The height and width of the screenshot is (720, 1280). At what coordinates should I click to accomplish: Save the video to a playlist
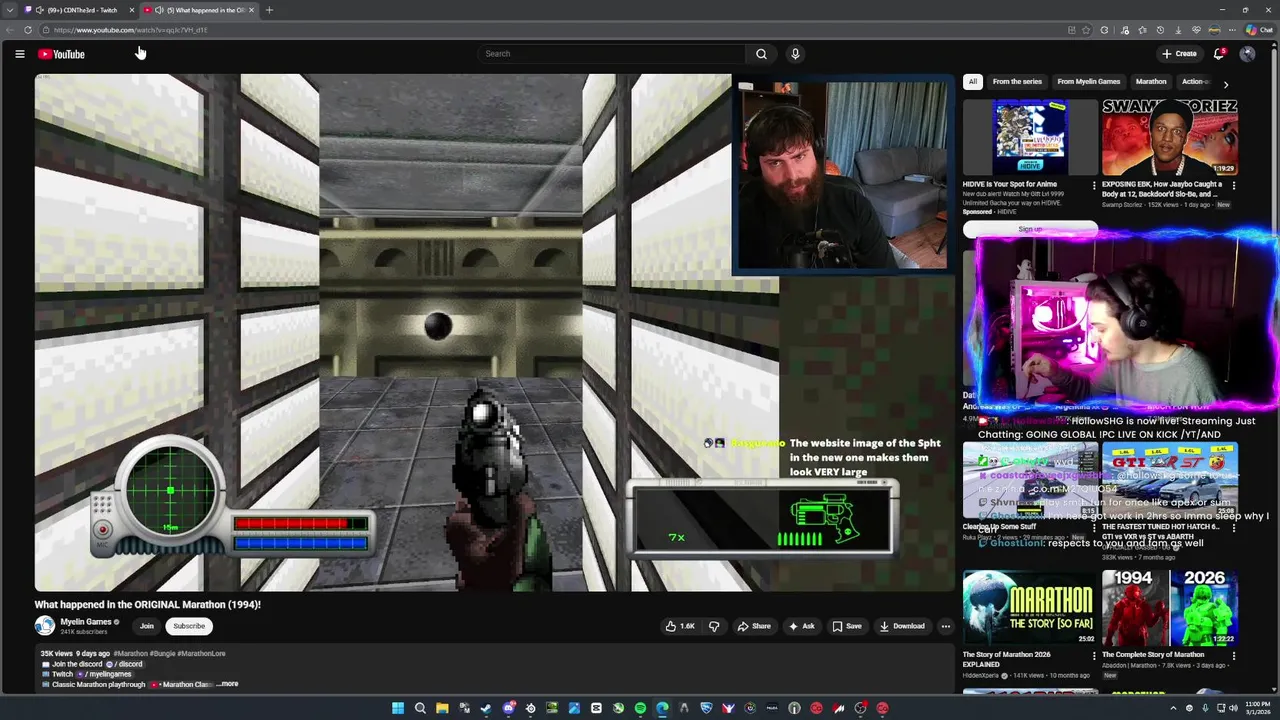point(847,626)
